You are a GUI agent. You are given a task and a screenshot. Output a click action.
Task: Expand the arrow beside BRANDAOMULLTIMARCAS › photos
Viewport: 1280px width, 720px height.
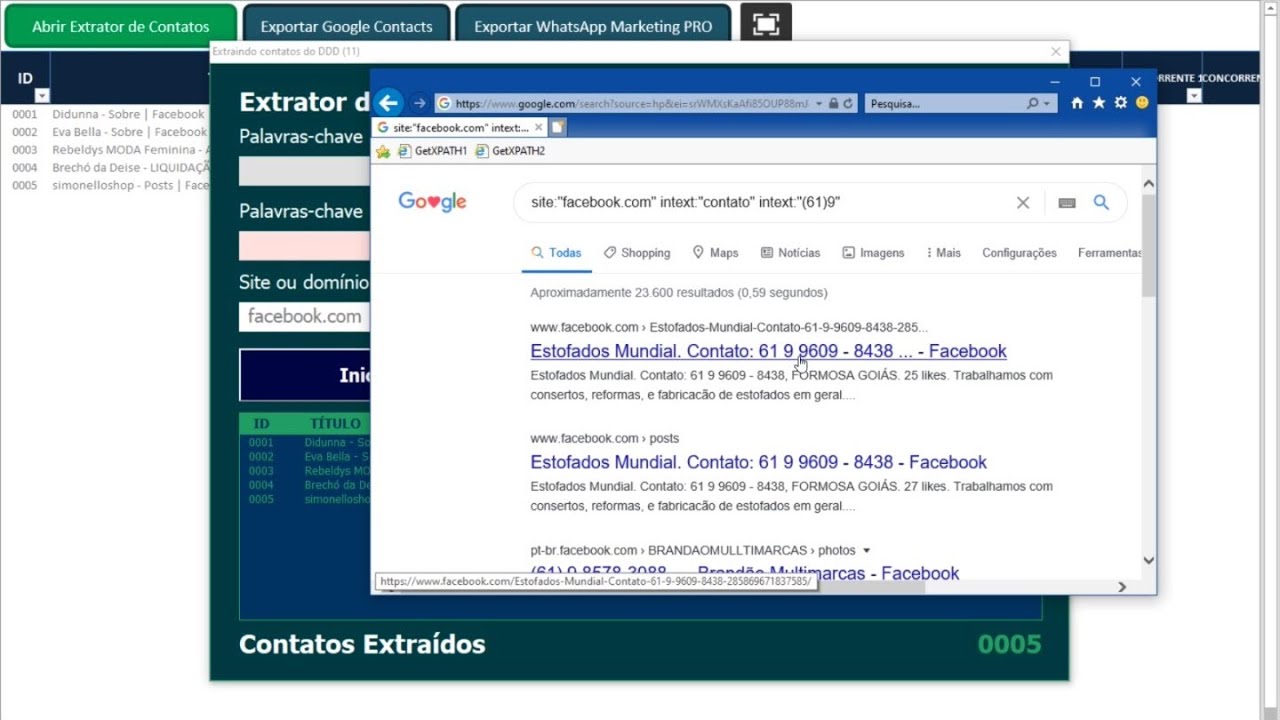[866, 550]
